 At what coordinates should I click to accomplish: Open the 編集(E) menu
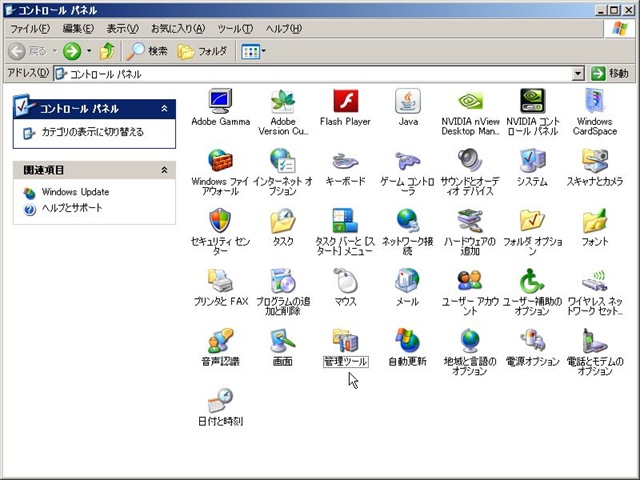(x=78, y=29)
